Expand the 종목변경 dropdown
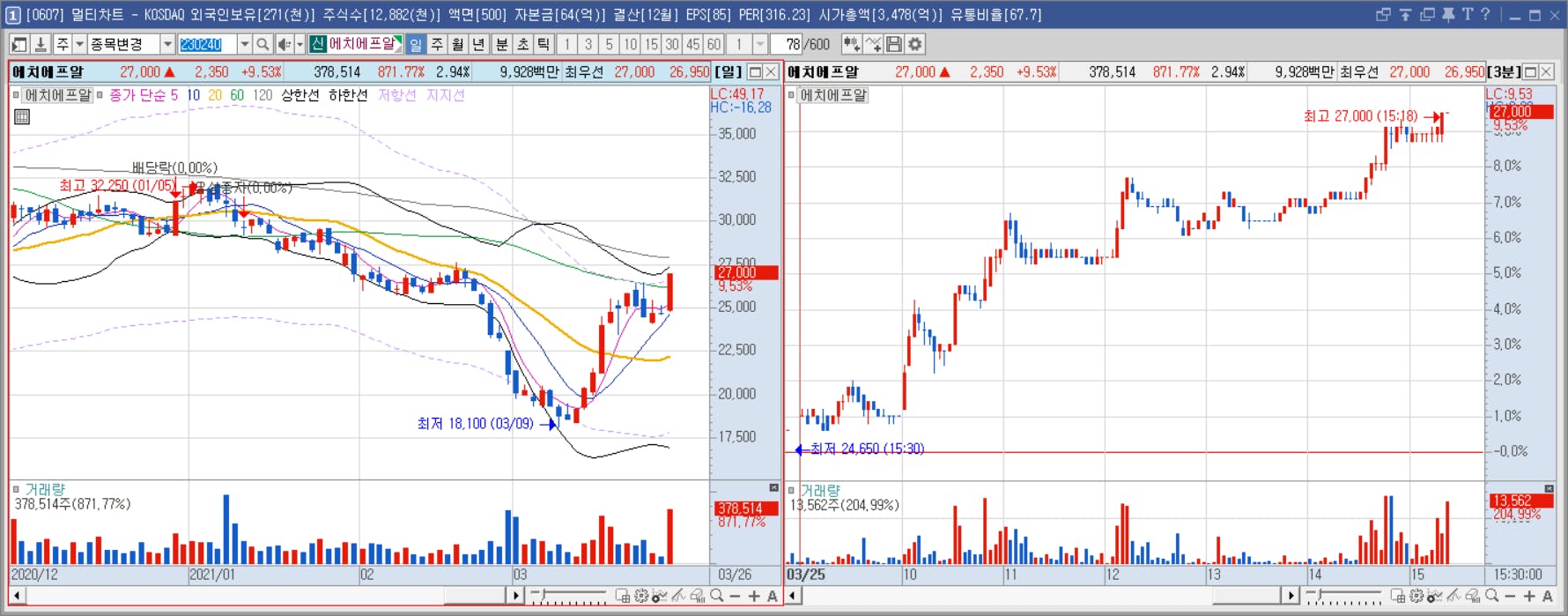This screenshot has width=1568, height=616. tap(167, 44)
